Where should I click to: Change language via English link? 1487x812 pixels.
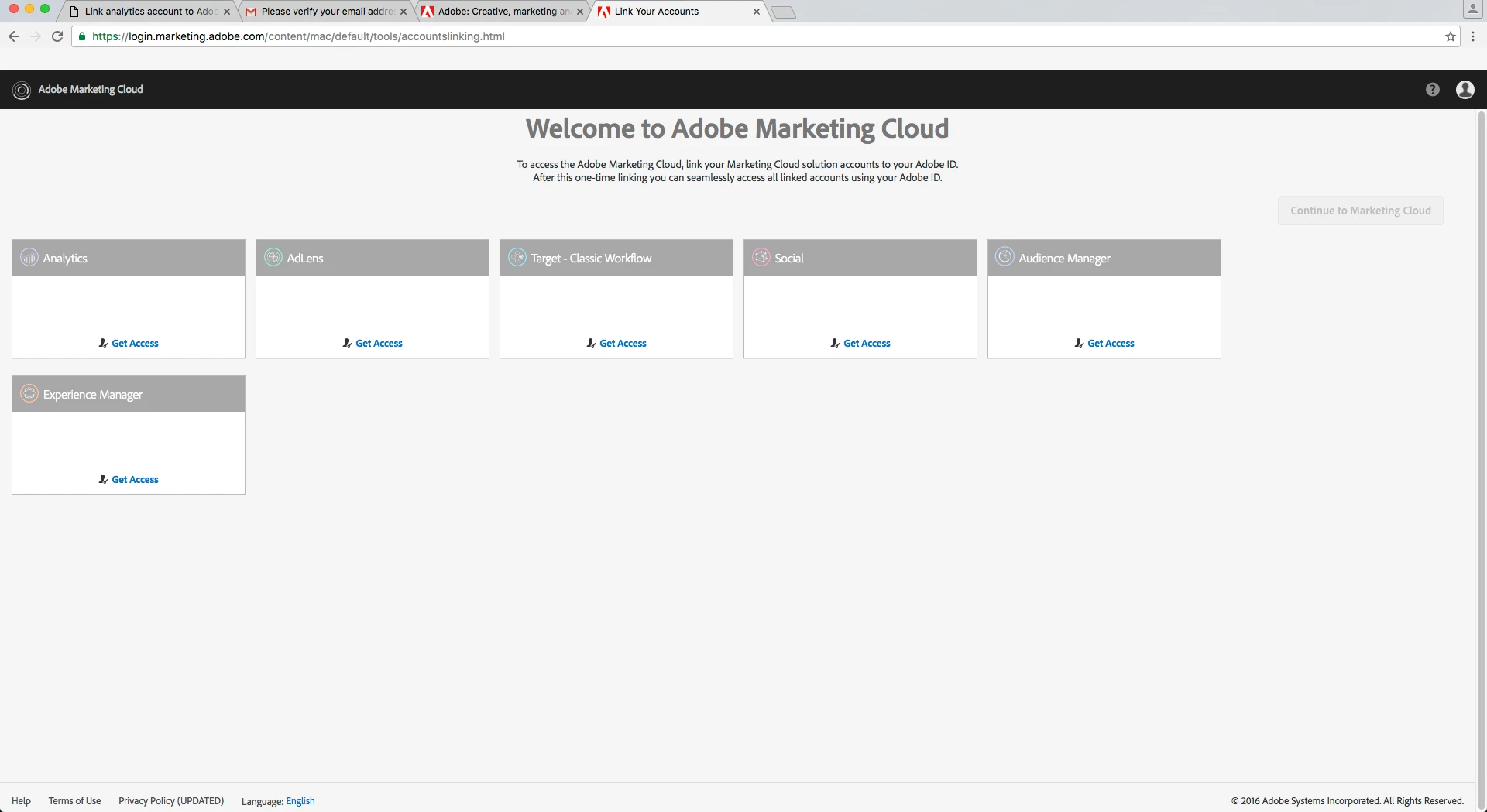(x=300, y=800)
